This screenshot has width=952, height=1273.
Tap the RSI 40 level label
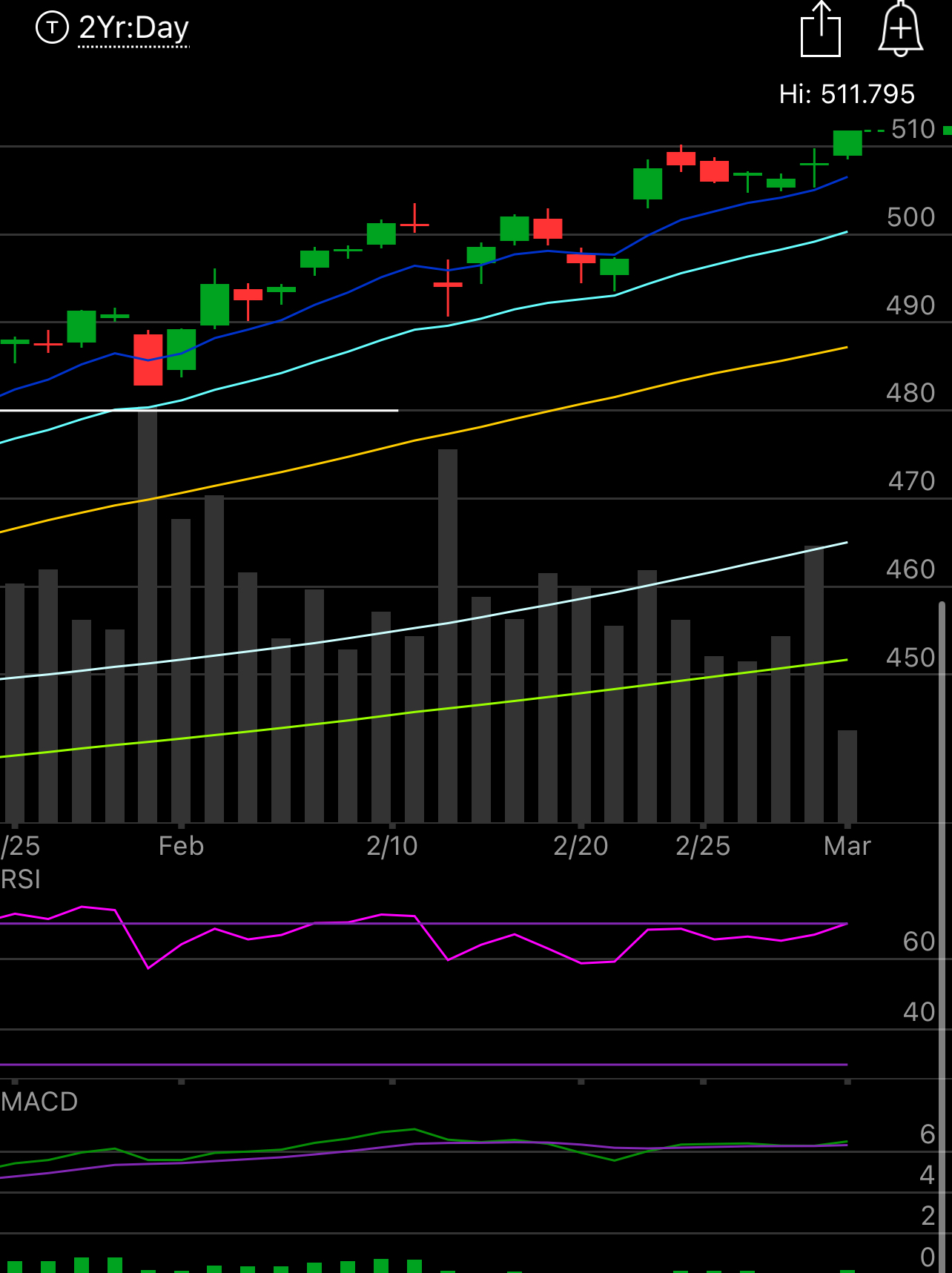click(919, 1012)
